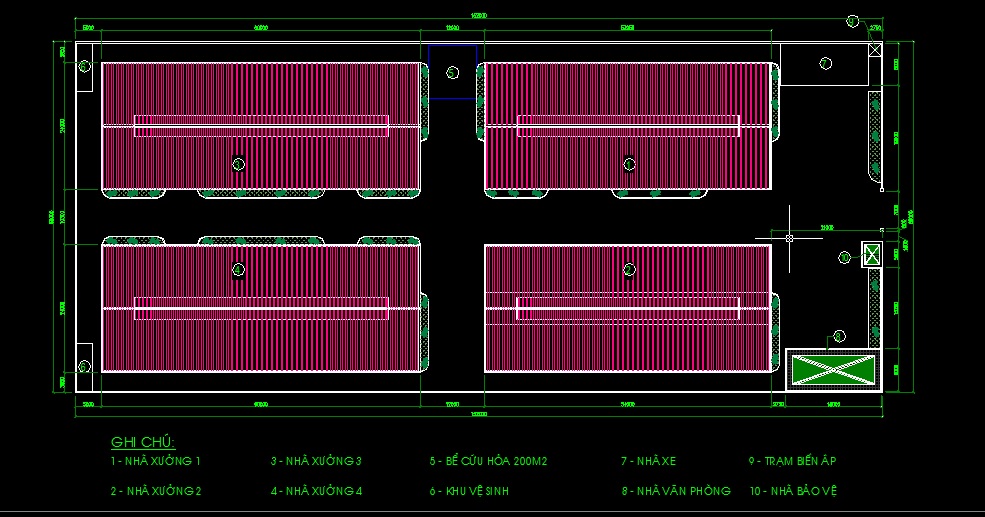Click the circle marker on the top-left workshop roof
This screenshot has width=985, height=517.
tap(238, 164)
